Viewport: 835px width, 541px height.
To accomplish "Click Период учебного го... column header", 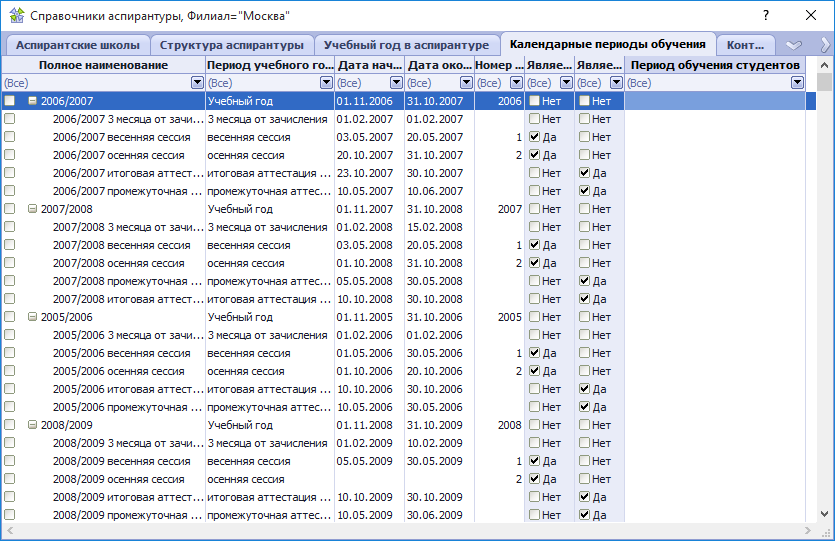I will [270, 65].
